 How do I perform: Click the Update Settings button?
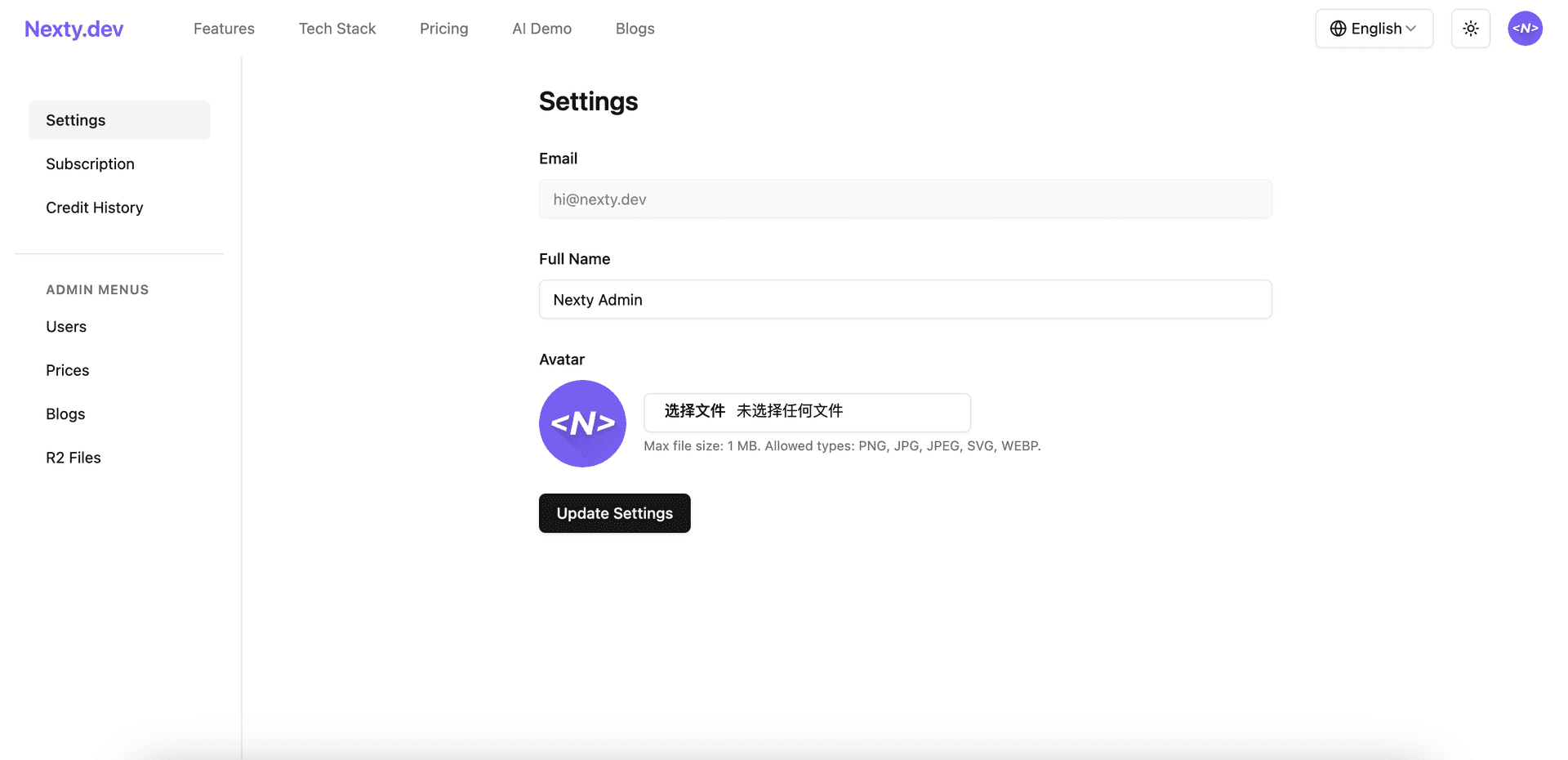(614, 513)
